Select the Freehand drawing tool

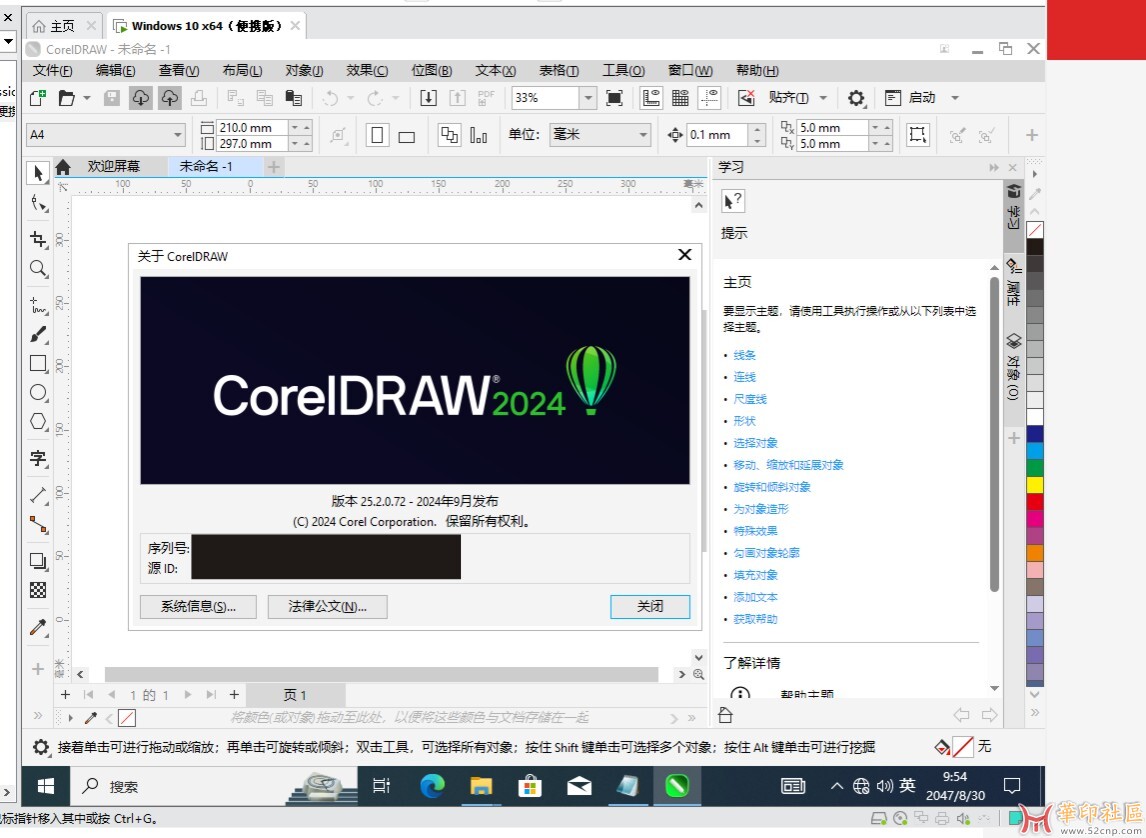38,305
